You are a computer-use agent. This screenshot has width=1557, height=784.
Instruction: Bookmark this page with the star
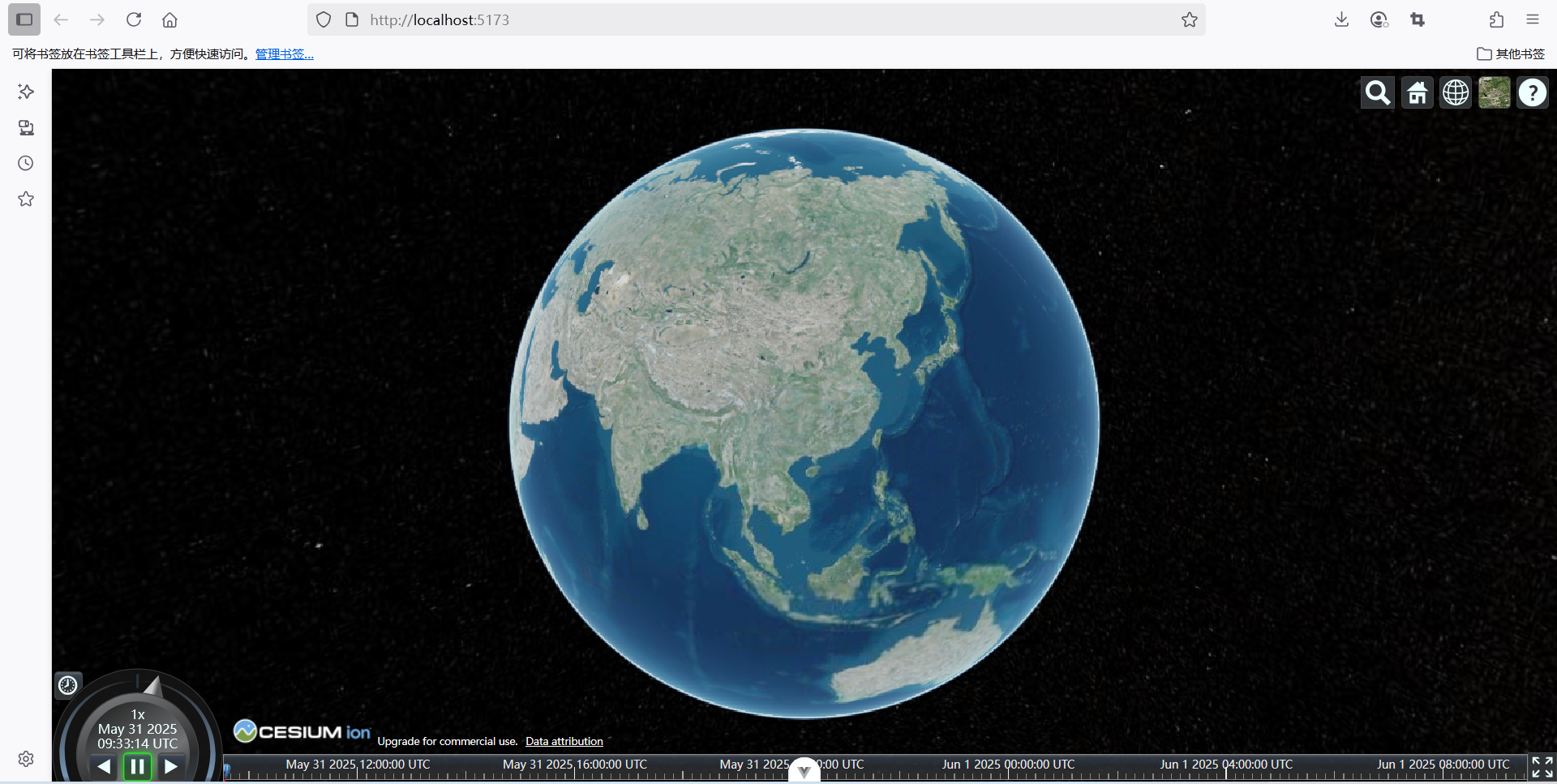[1189, 19]
